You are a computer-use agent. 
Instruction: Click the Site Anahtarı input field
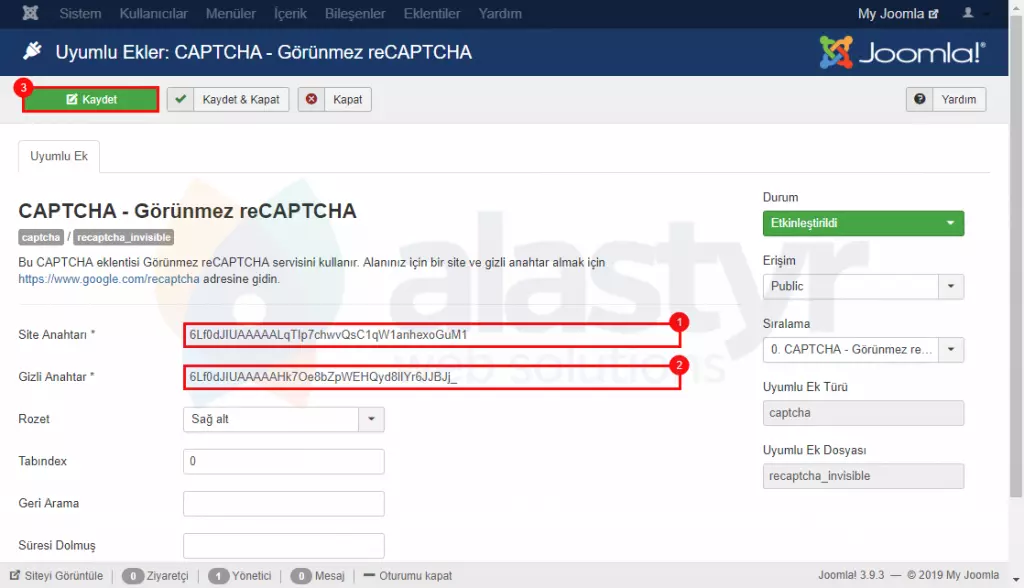point(432,335)
